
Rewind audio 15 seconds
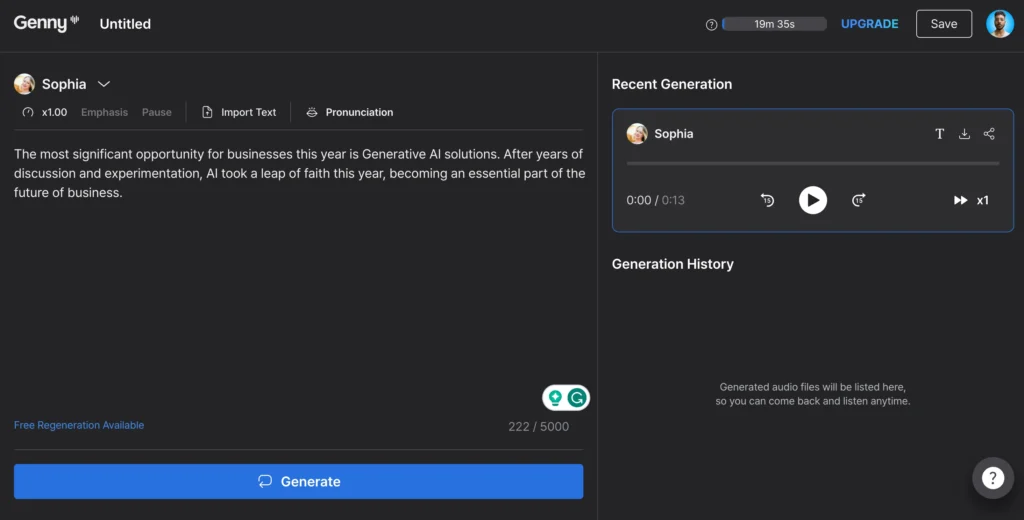tap(767, 200)
